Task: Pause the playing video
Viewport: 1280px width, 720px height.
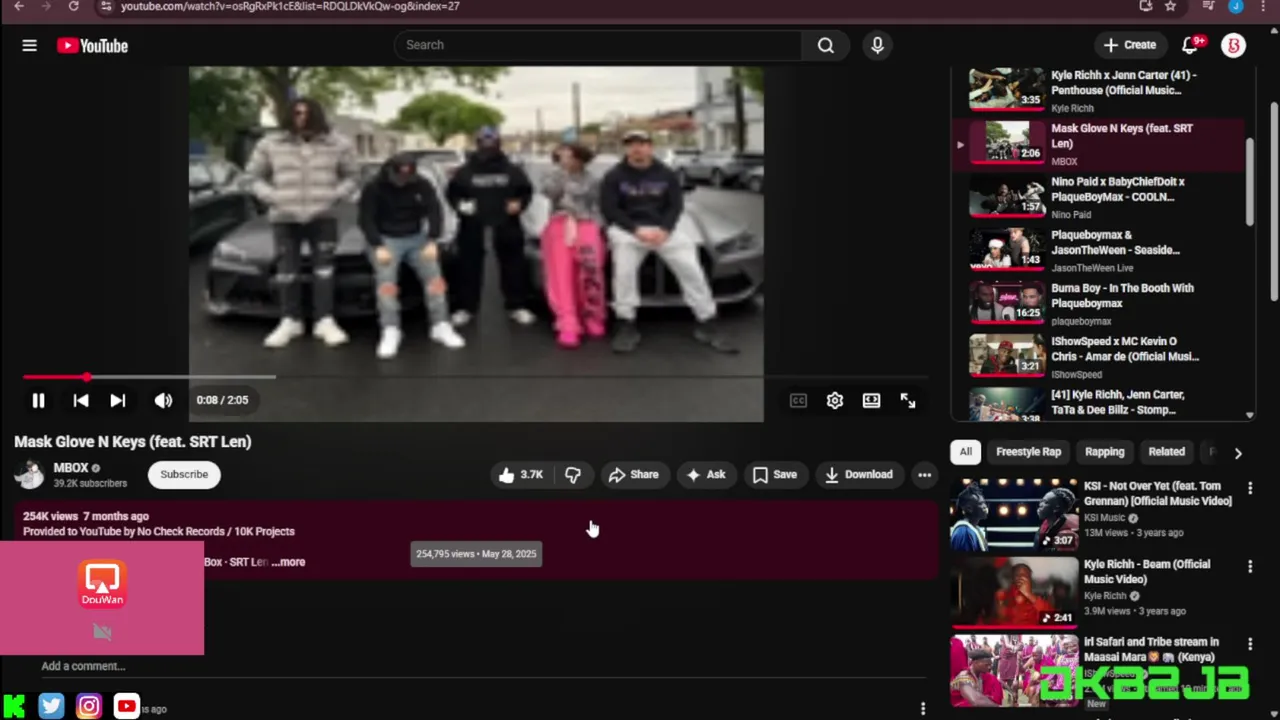Action: [x=38, y=400]
